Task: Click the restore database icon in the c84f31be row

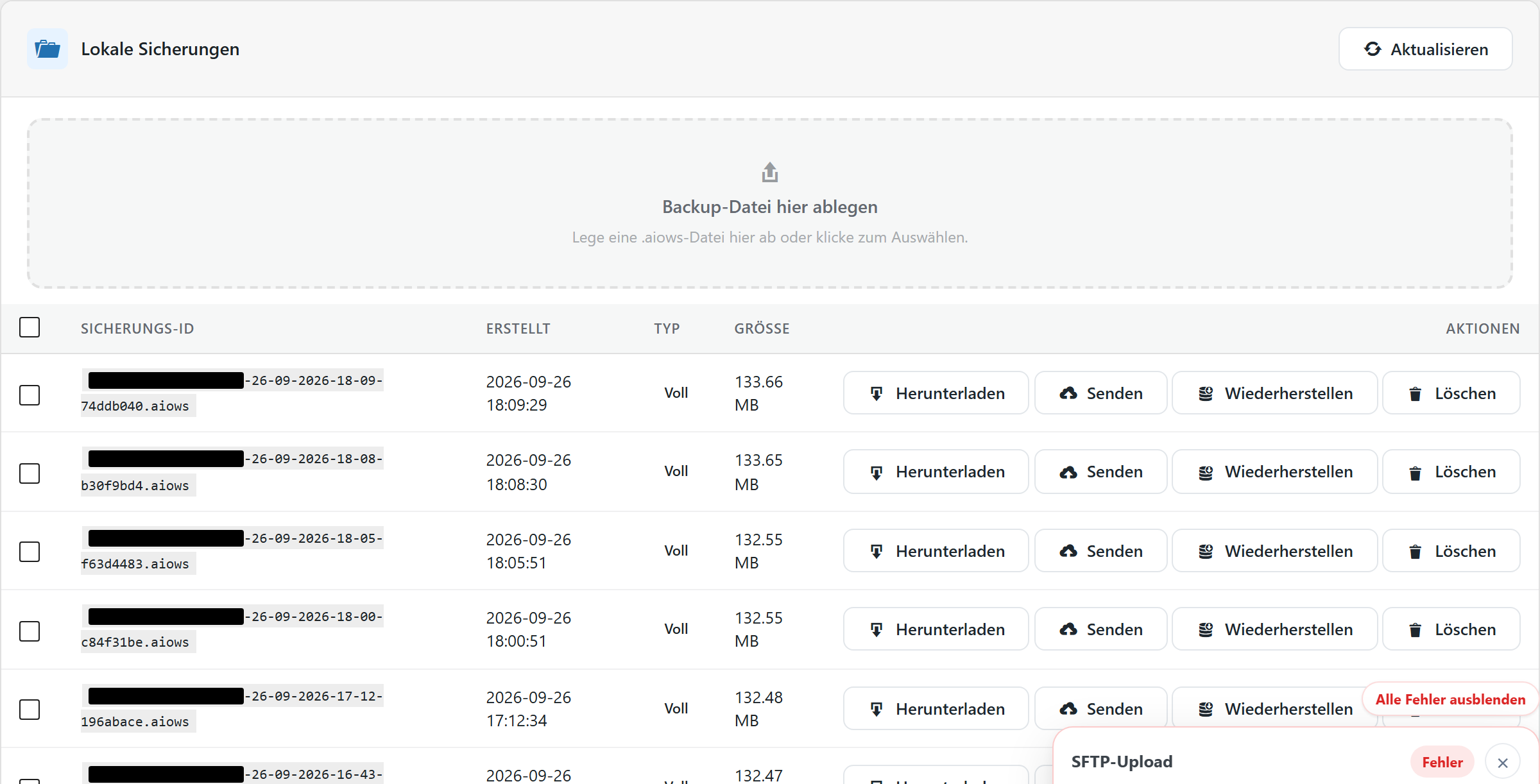Action: point(1206,630)
